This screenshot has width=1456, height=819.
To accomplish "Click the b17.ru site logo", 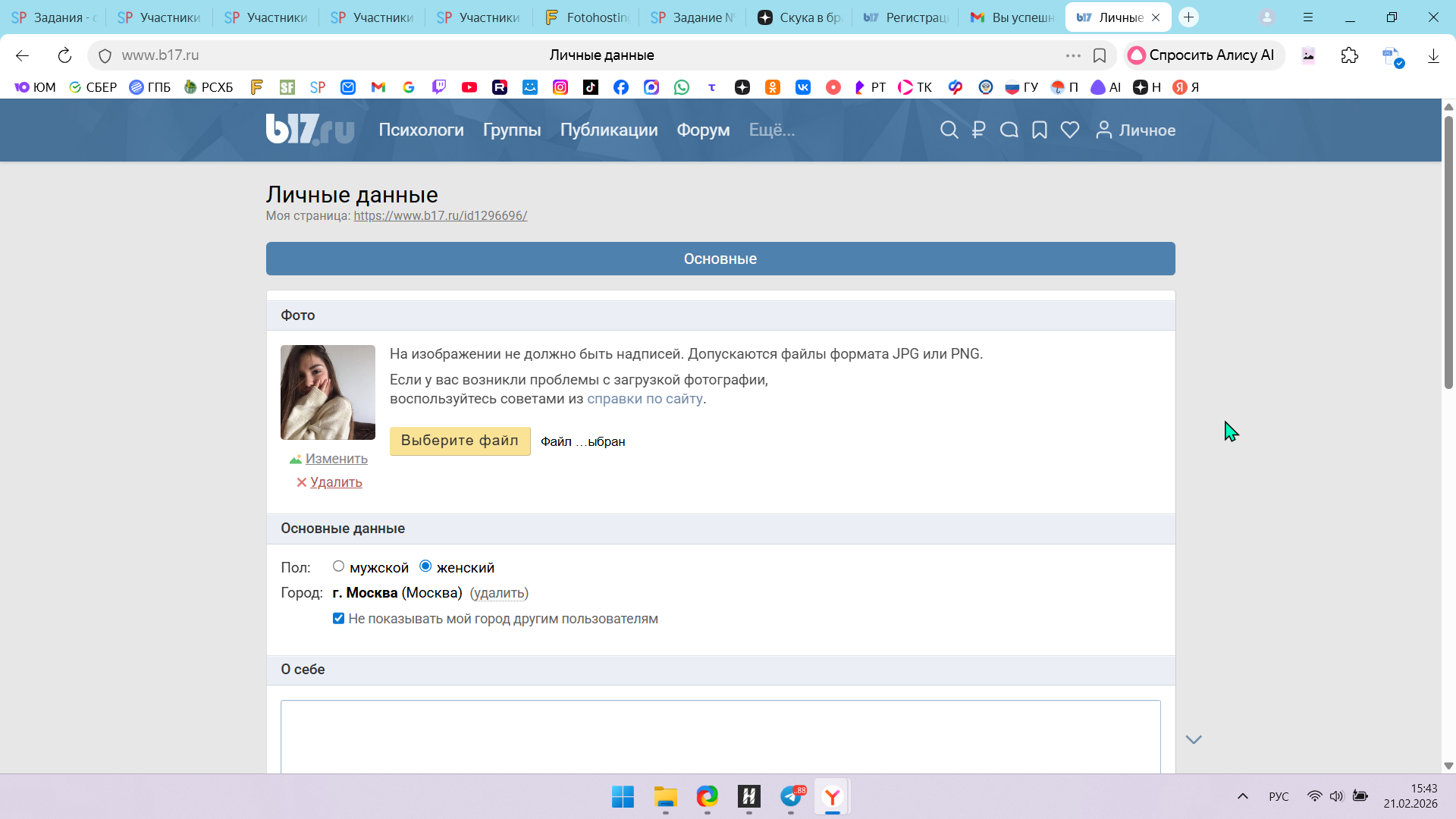I will tap(309, 130).
